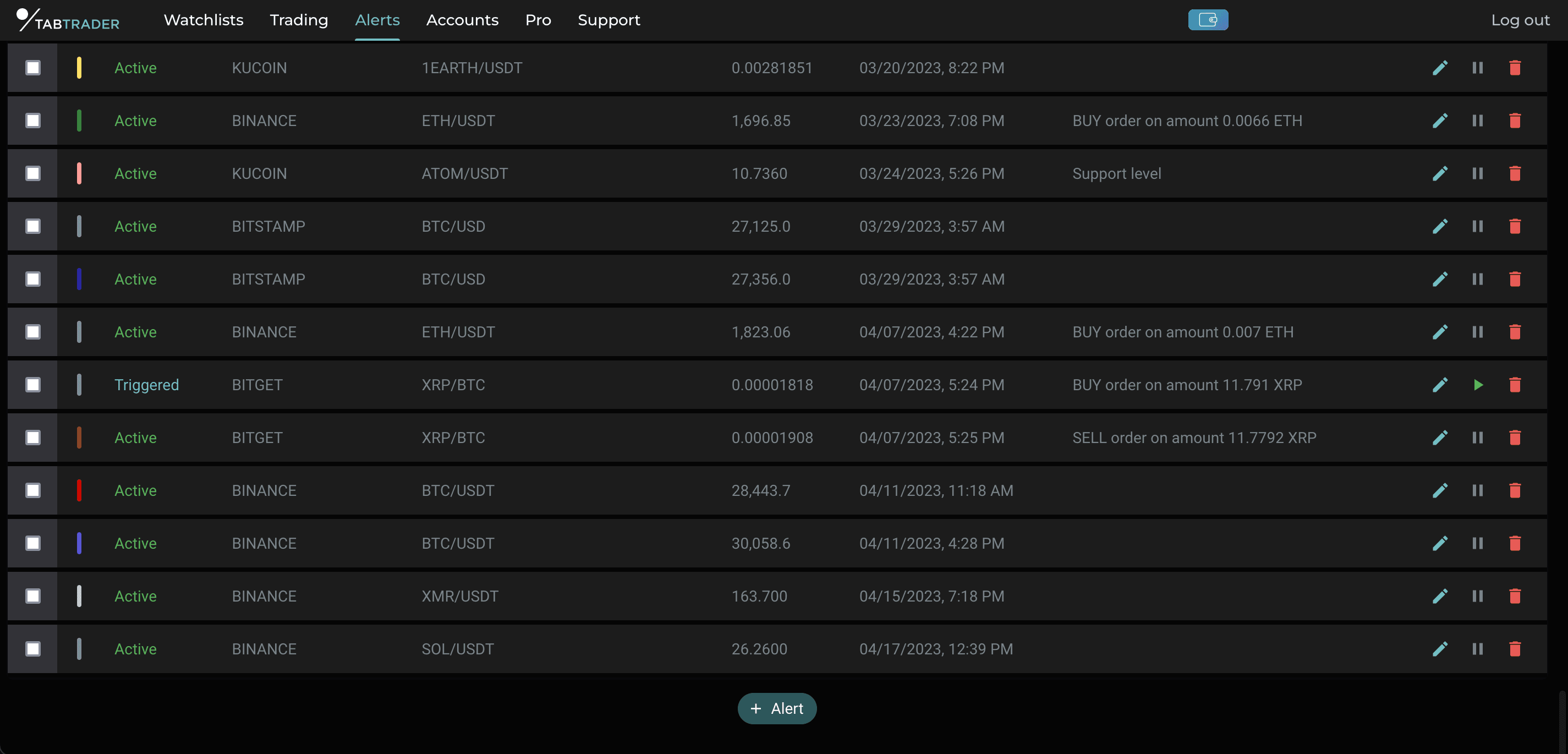Pause the ETH/USDT 1,696.85 alert
1568x754 pixels.
[x=1477, y=121]
